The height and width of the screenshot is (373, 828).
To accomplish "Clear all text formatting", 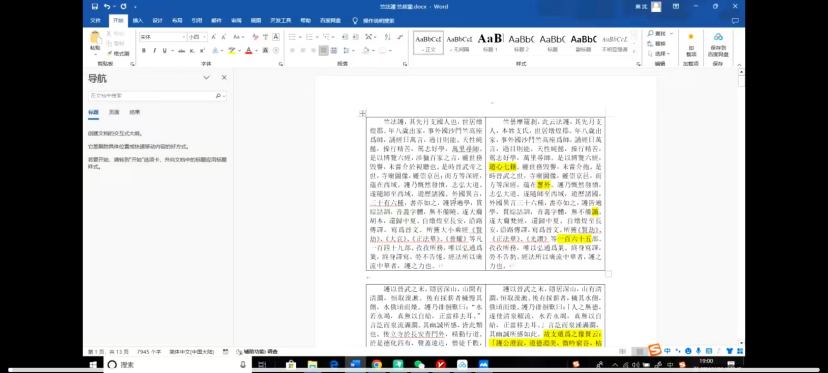I will (x=256, y=36).
